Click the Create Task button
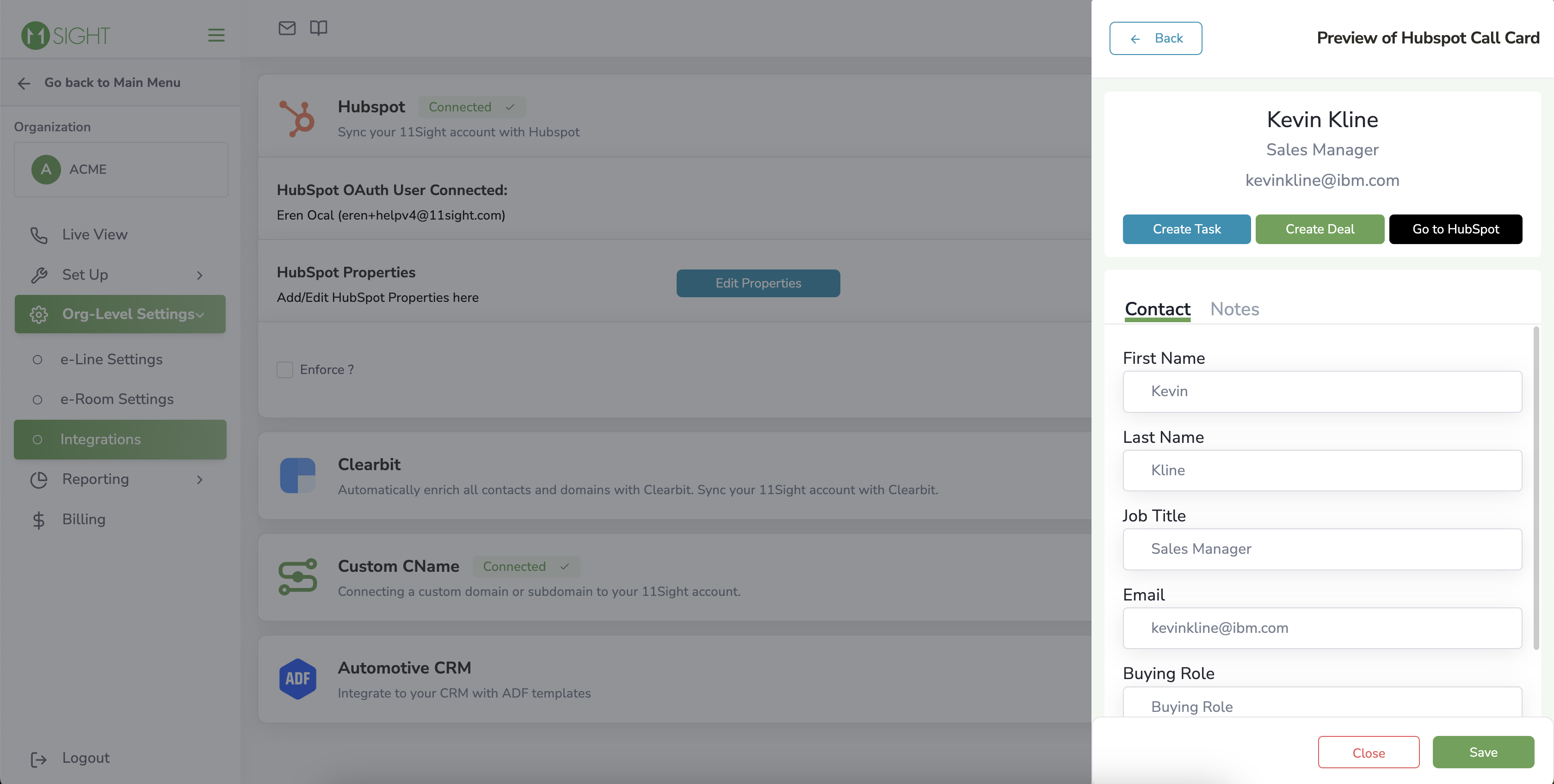1554x784 pixels. [1186, 229]
